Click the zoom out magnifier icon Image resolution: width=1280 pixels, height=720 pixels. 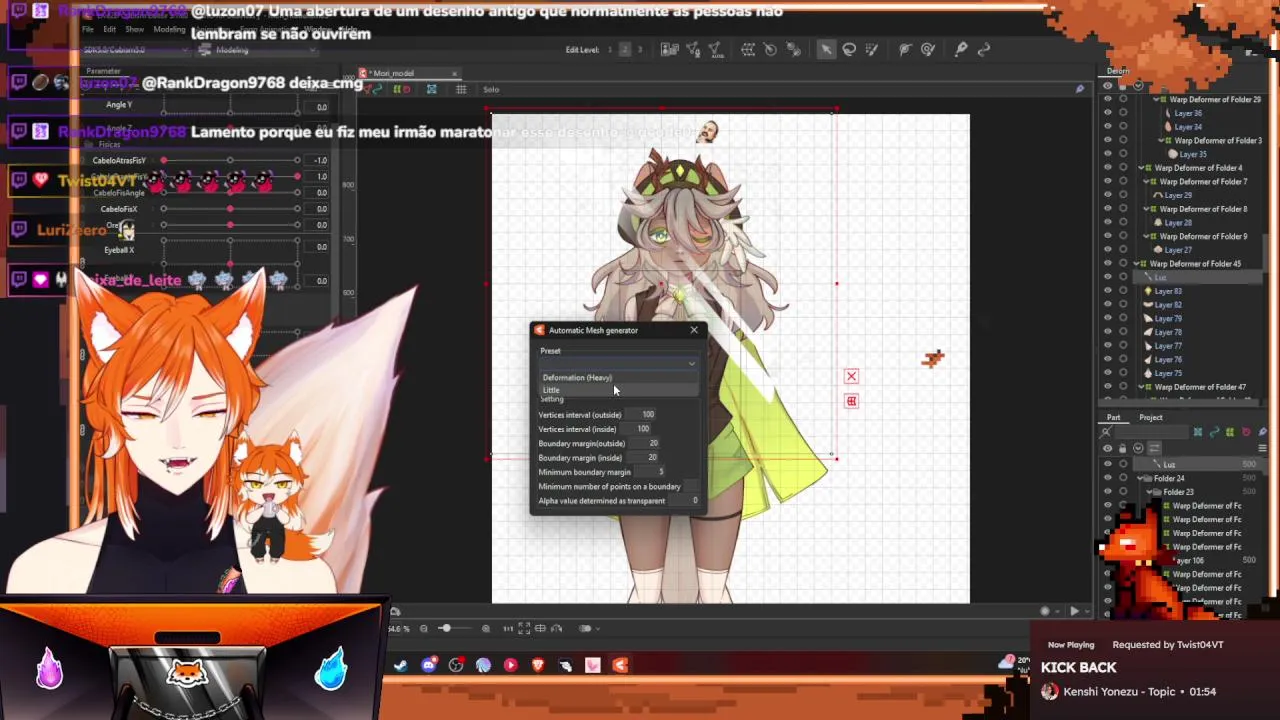(423, 629)
